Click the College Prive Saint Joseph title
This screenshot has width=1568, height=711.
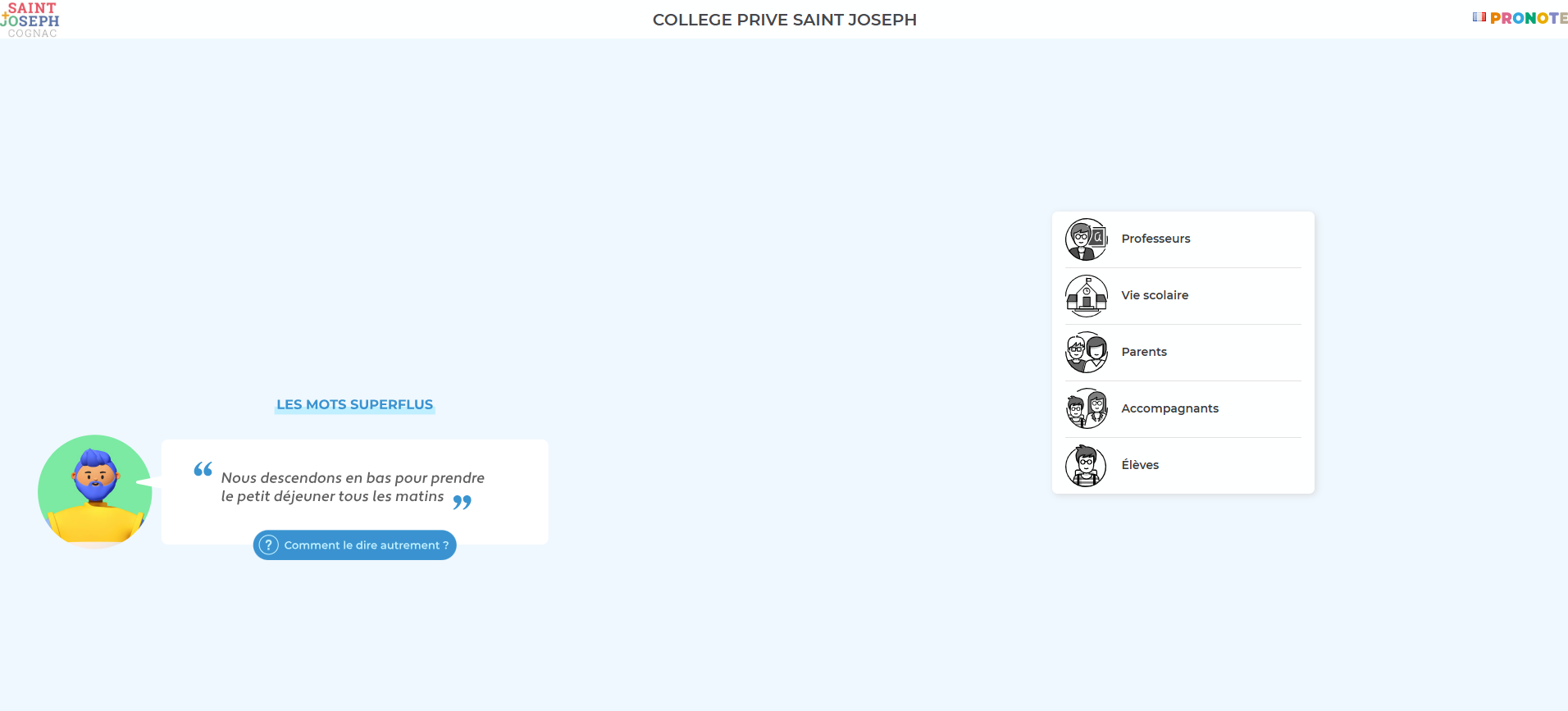(x=785, y=20)
